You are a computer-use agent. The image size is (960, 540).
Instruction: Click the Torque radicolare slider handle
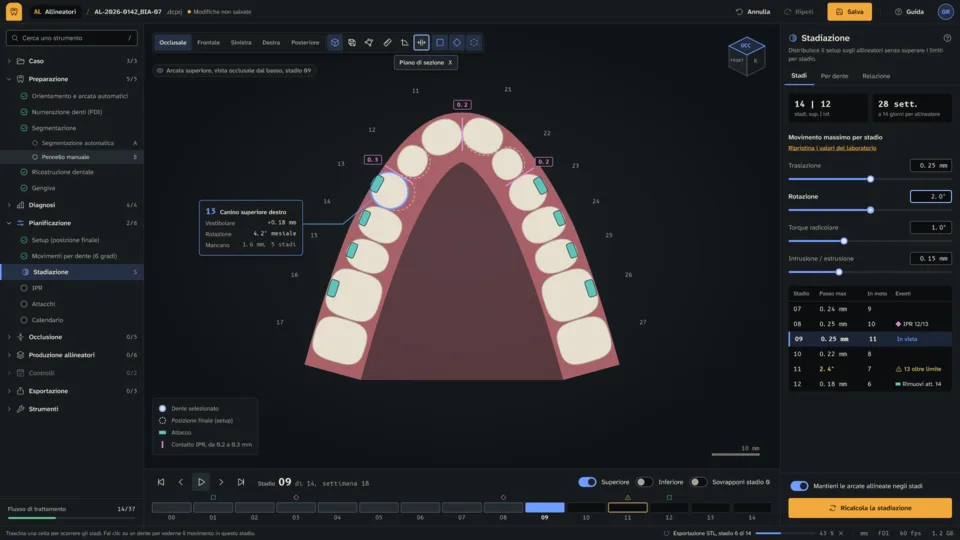tap(844, 241)
